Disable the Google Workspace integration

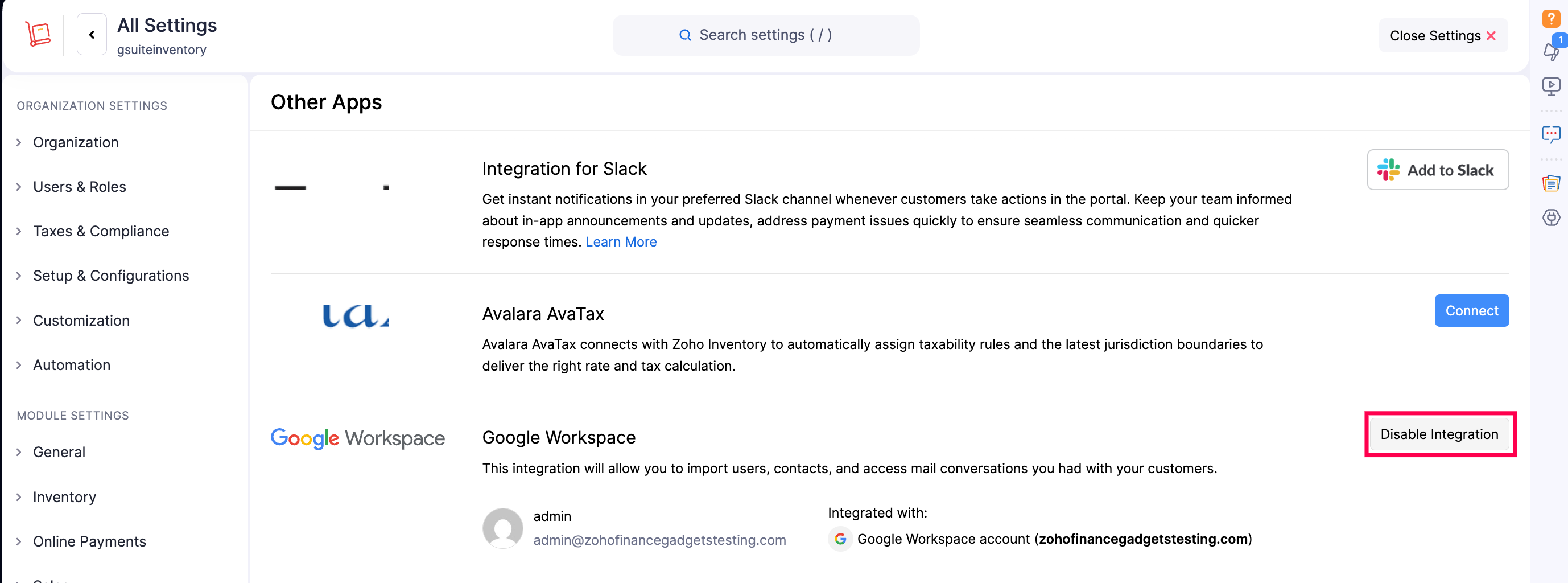click(1438, 434)
